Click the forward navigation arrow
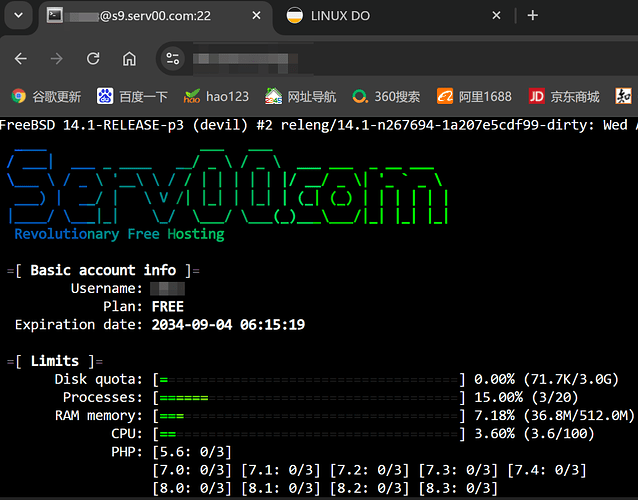Viewport: 638px width, 500px height. click(56, 58)
